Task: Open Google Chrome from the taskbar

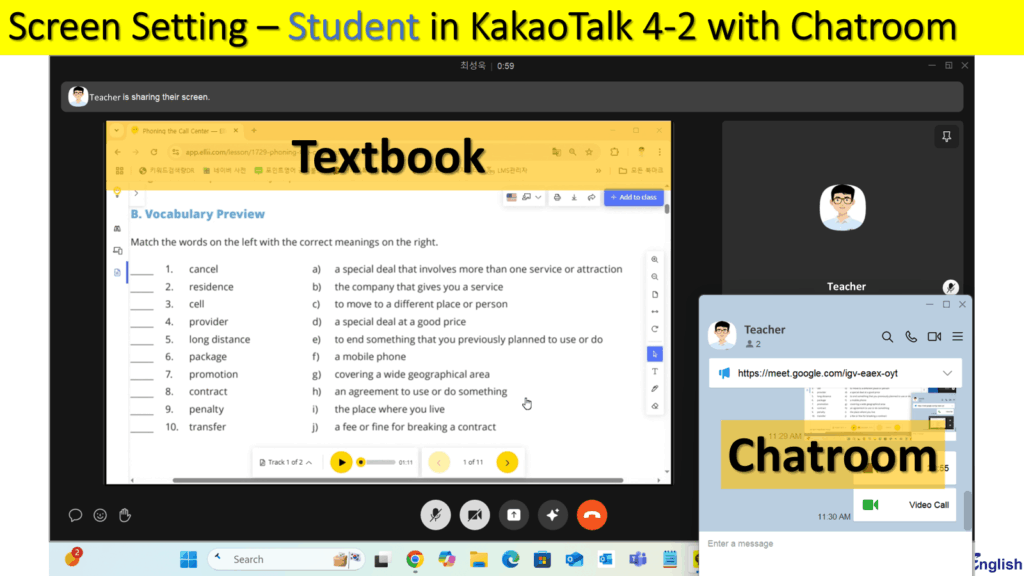Action: [415, 560]
